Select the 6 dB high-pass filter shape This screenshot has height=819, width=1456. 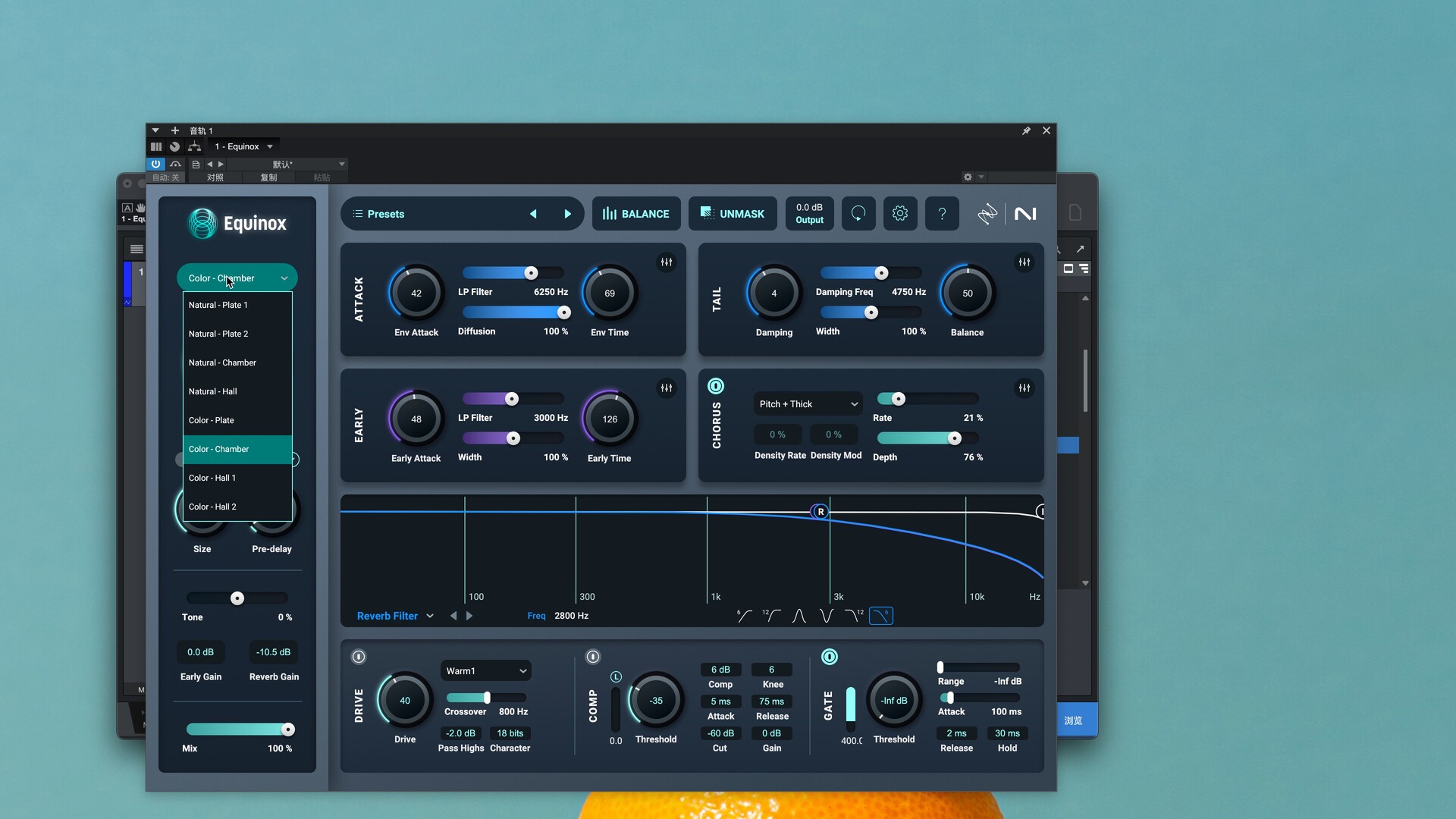pos(745,616)
